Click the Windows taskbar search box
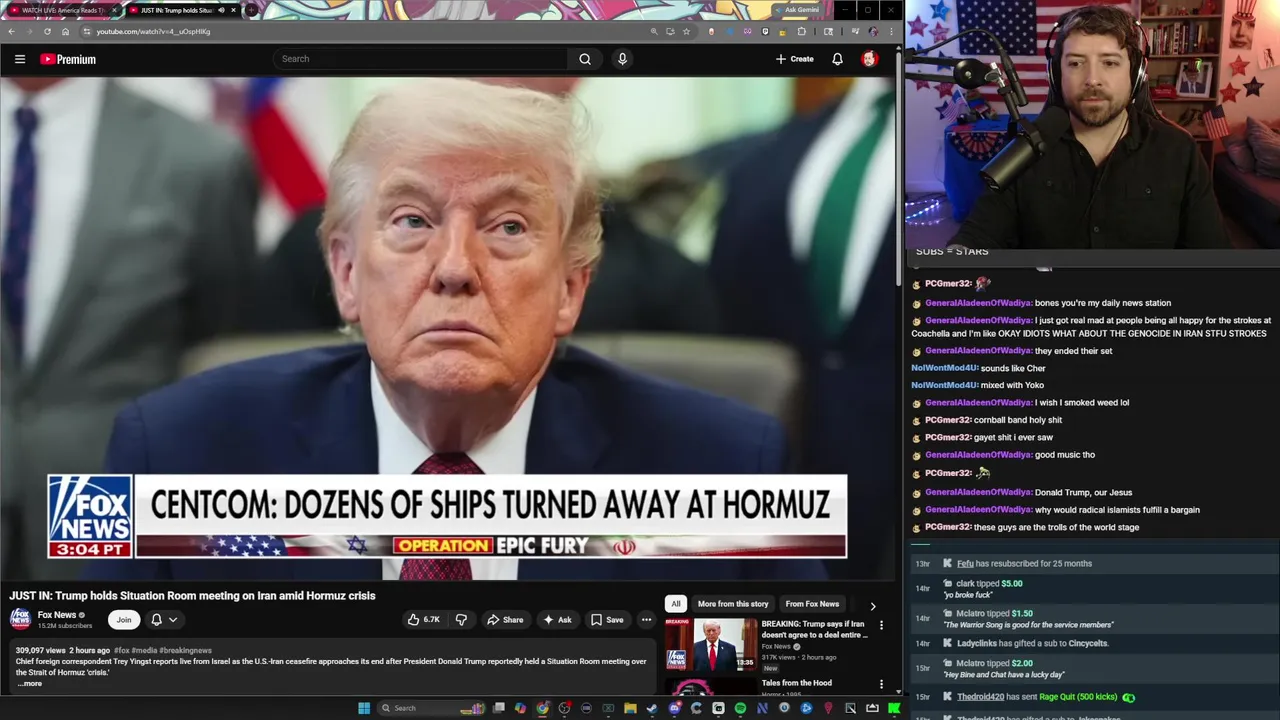The width and height of the screenshot is (1280, 720). (x=431, y=708)
